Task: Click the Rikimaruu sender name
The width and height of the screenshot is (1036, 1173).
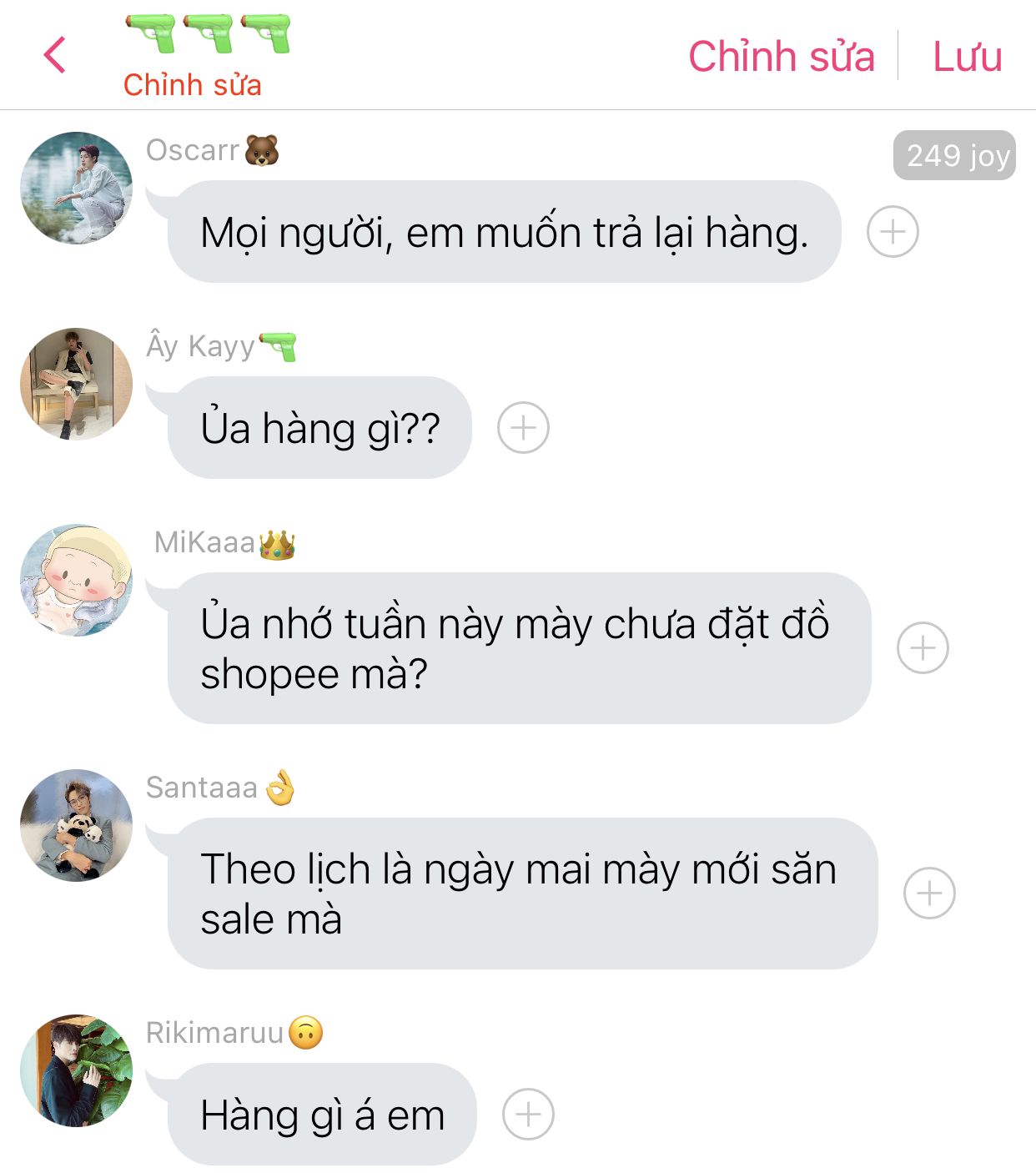Action: click(x=215, y=1033)
